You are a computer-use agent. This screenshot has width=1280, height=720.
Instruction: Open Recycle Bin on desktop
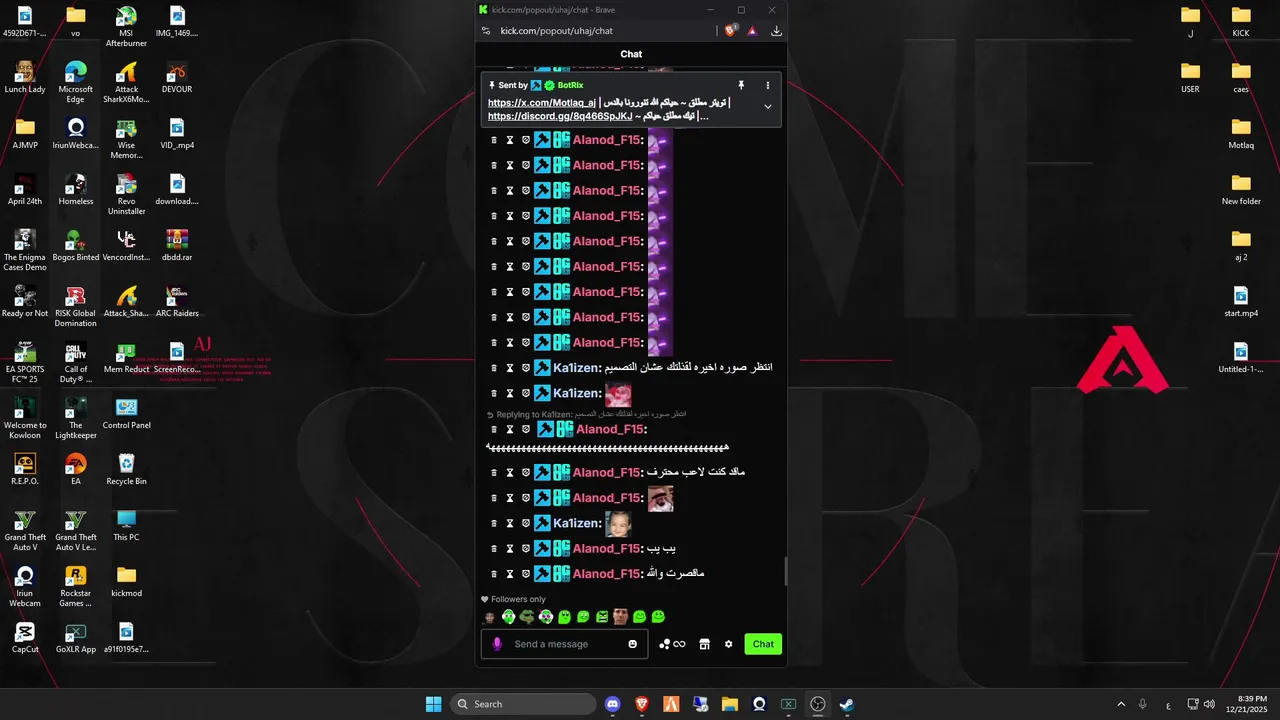coord(126,469)
